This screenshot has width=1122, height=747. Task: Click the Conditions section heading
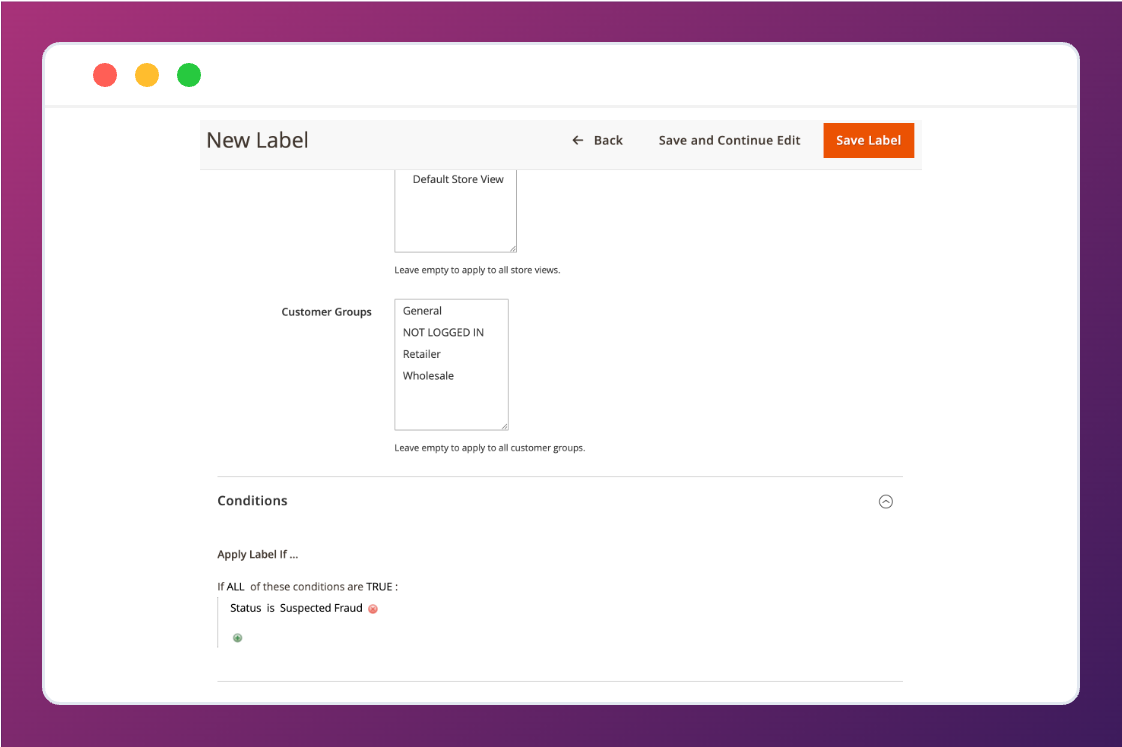[252, 501]
